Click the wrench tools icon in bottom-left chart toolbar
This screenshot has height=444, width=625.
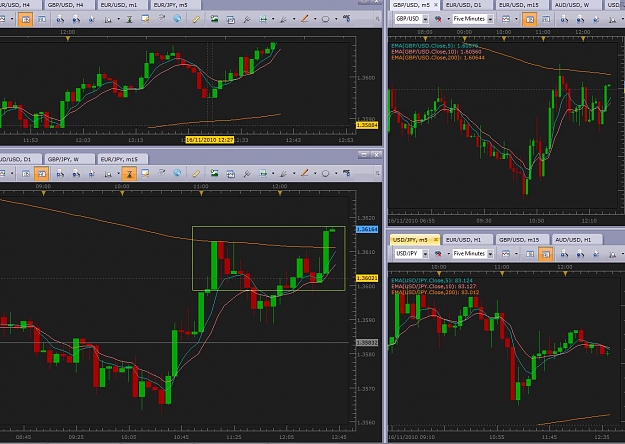[x=247, y=173]
